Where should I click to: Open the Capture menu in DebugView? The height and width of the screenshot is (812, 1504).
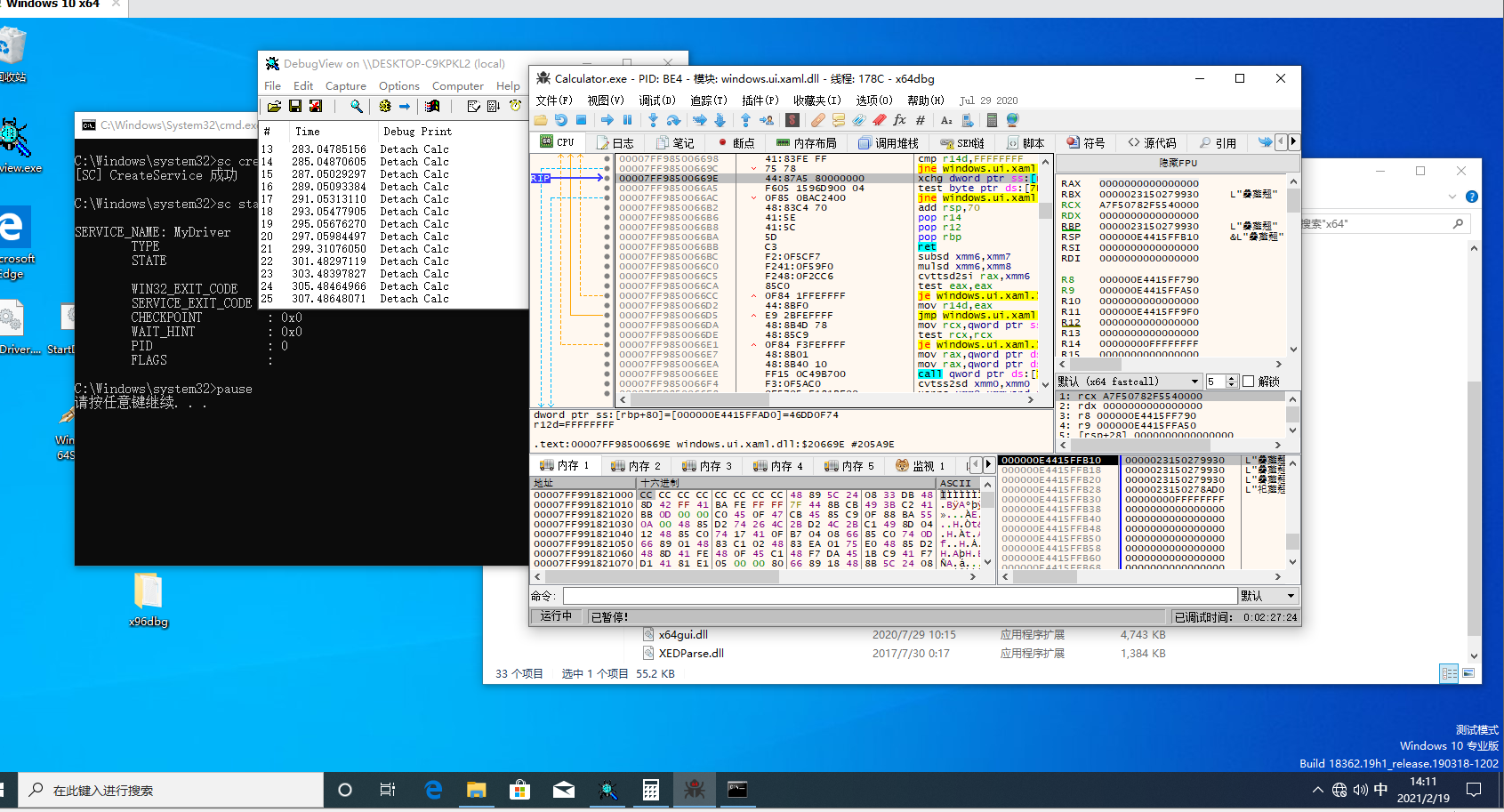345,86
